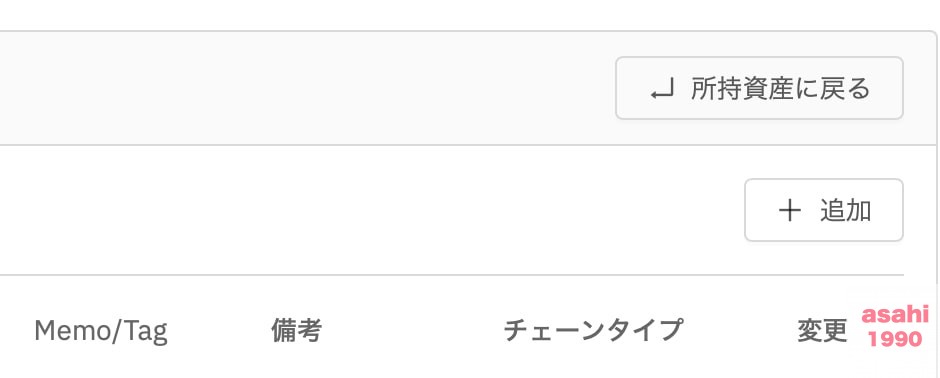The image size is (940, 378).
Task: Sort the table by チェーンタイプ
Action: point(592,330)
